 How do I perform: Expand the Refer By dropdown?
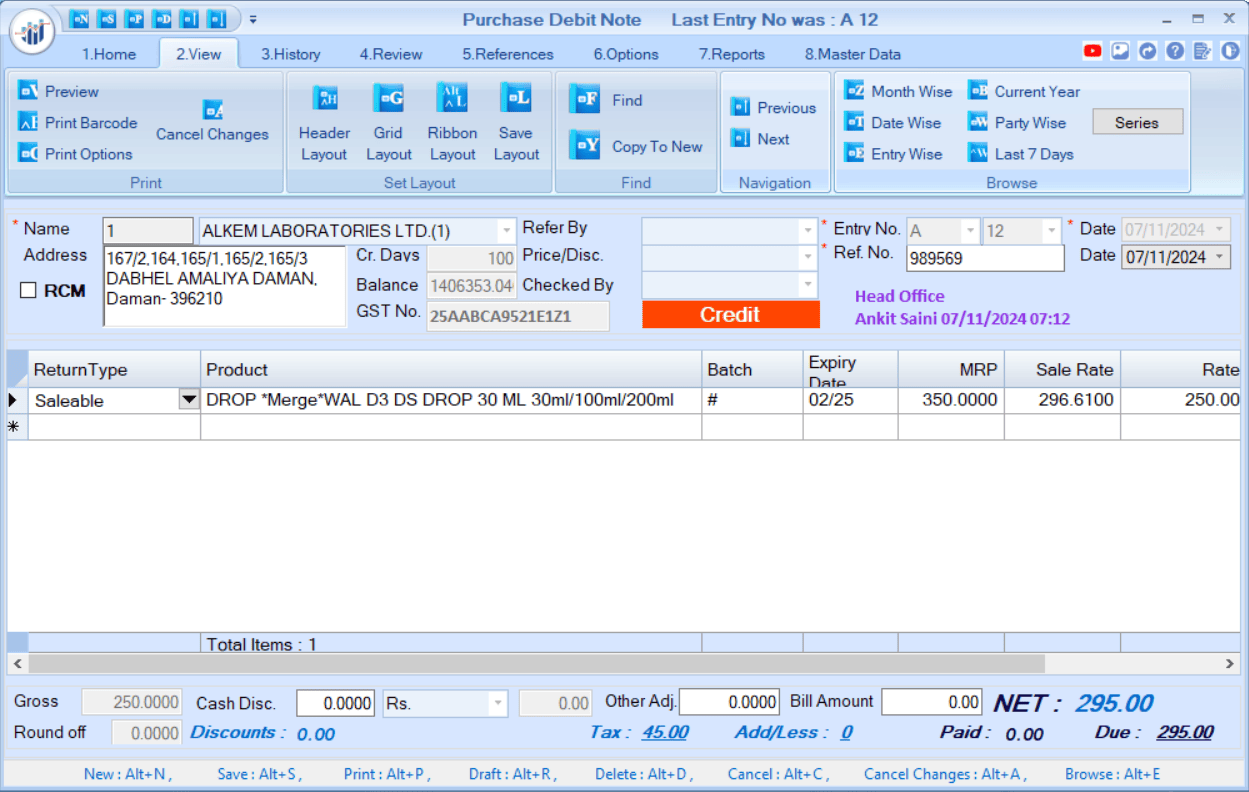(808, 231)
